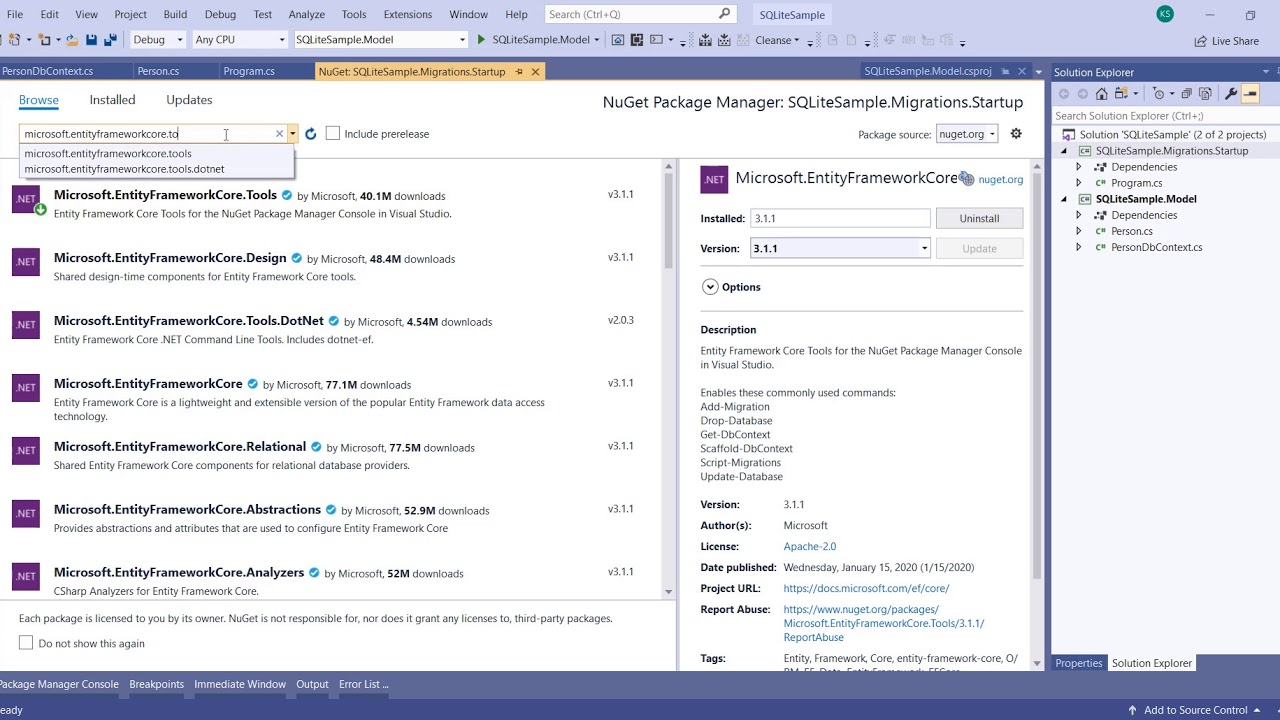Viewport: 1280px width, 720px height.
Task: Collapse the SQLiteSample.Migrations.Startup project node
Action: click(1064, 151)
